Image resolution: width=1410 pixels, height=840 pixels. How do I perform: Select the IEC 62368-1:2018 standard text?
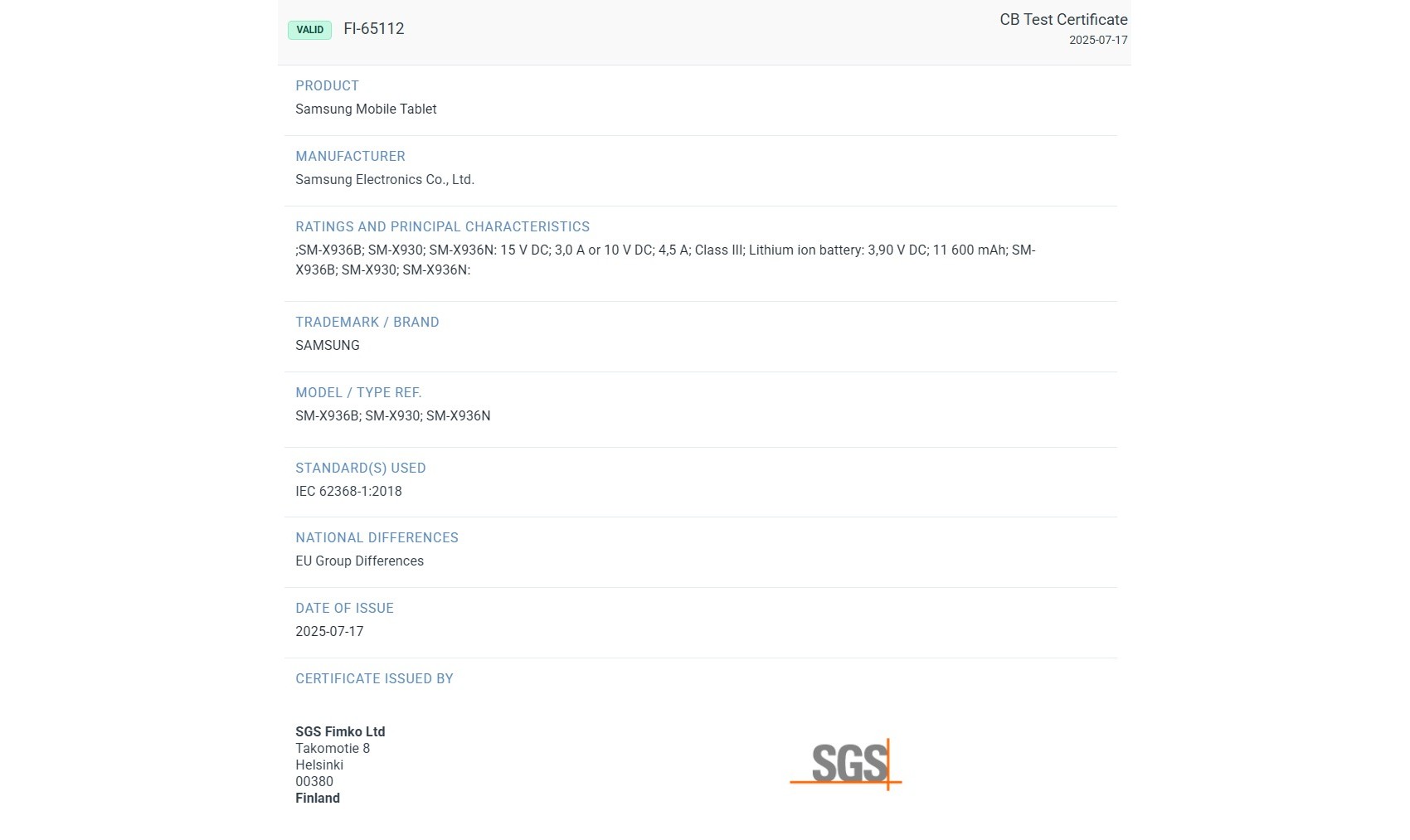348,492
